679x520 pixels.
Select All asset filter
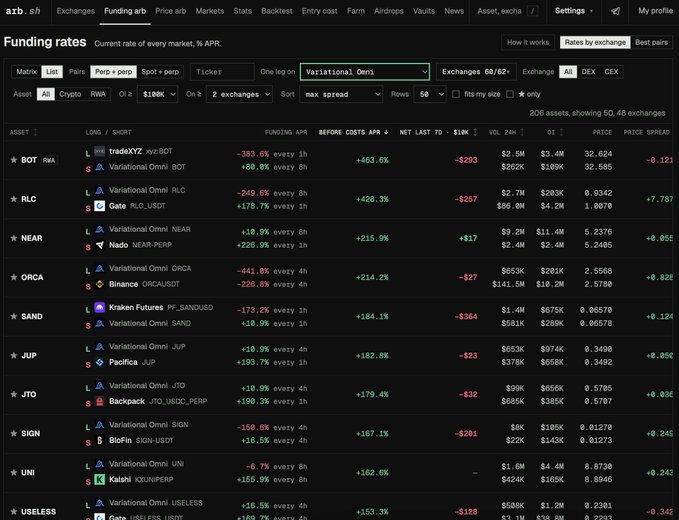point(46,94)
